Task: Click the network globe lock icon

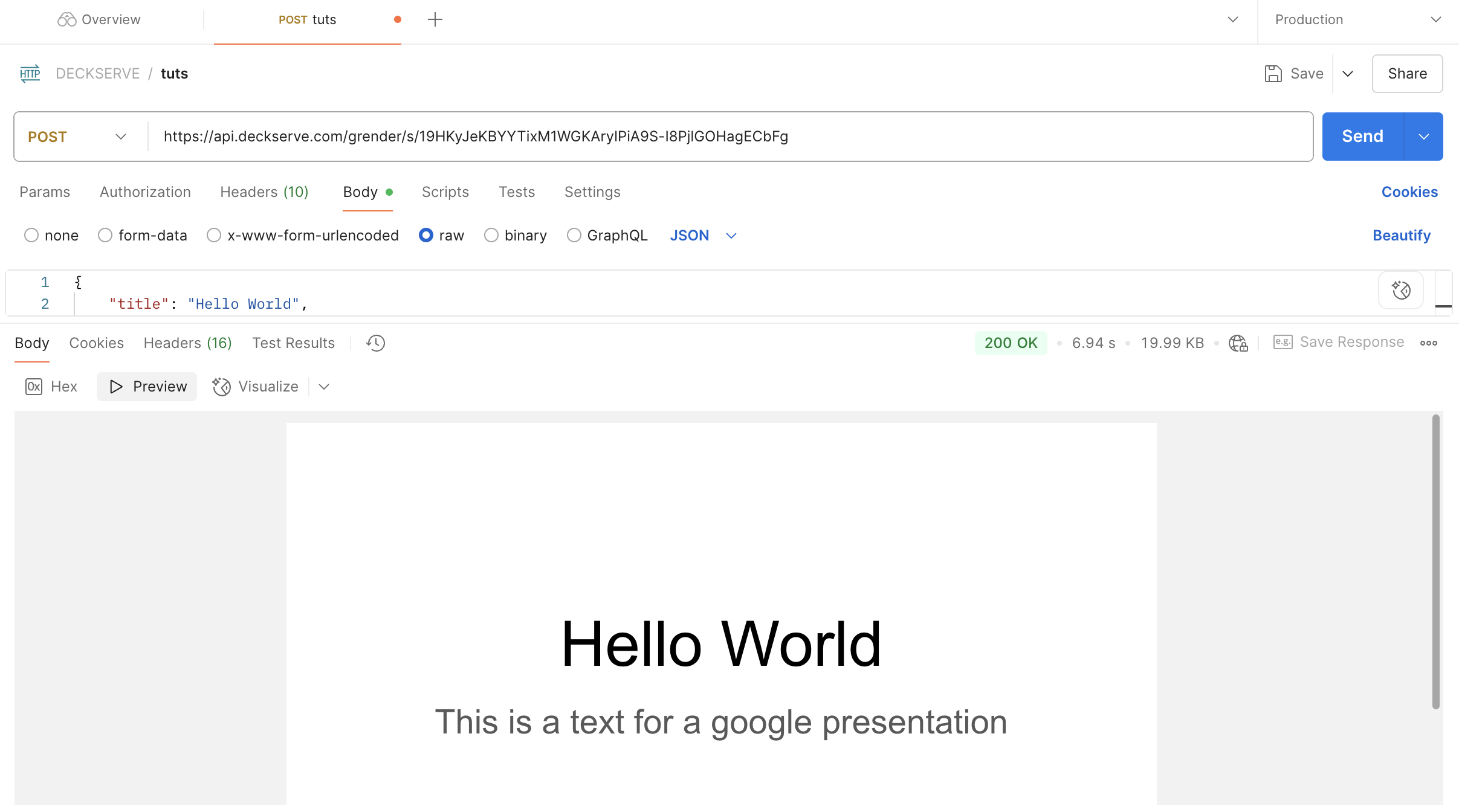Action: pyautogui.click(x=1238, y=343)
